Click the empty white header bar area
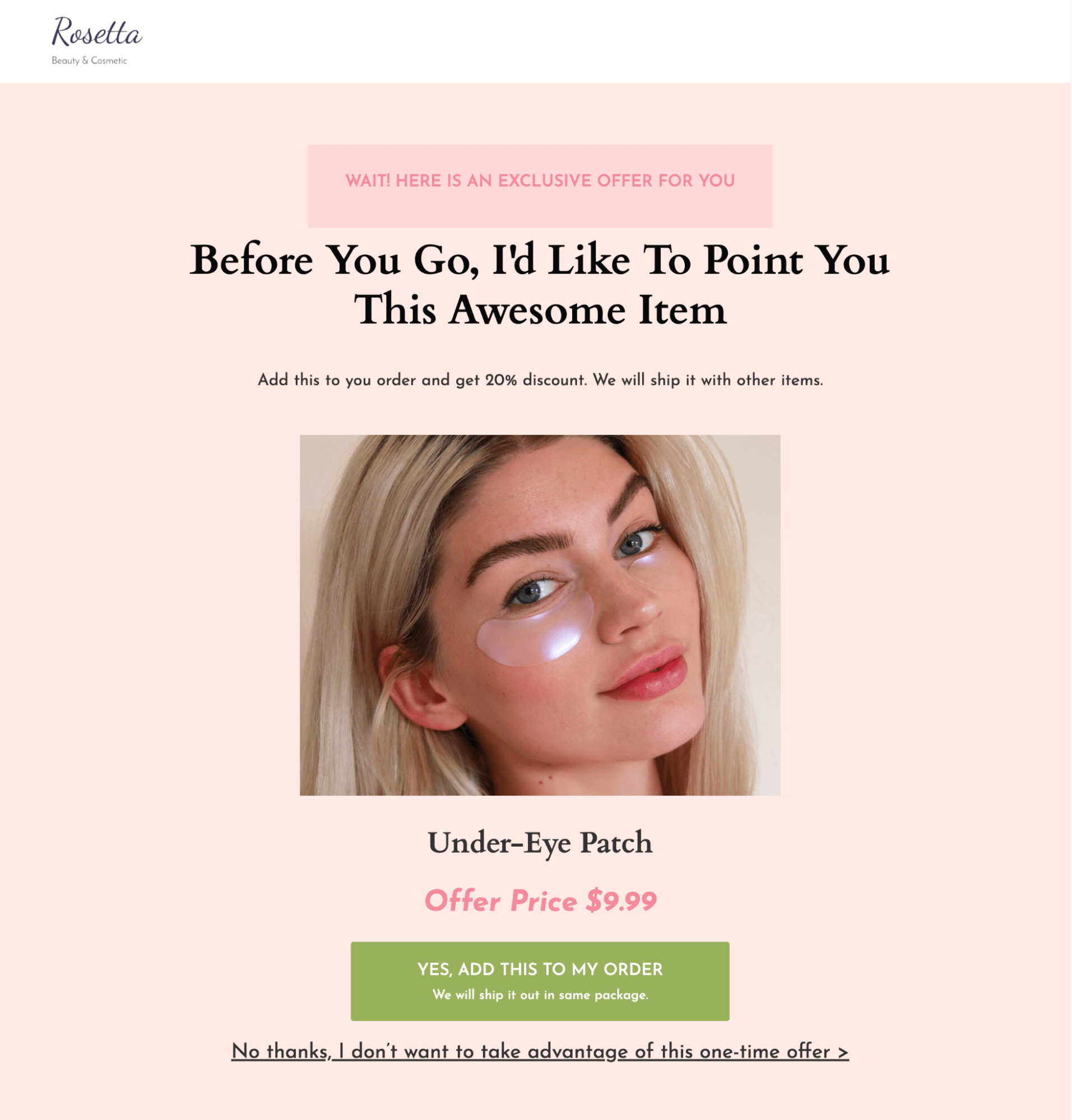1072x1120 pixels. (x=606, y=41)
